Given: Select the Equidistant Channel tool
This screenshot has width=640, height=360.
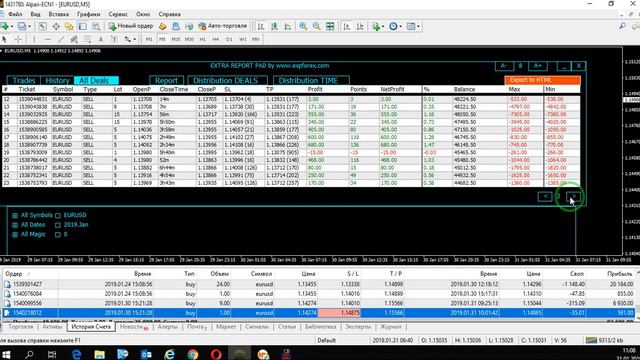Looking at the screenshot, I should click(x=74, y=39).
